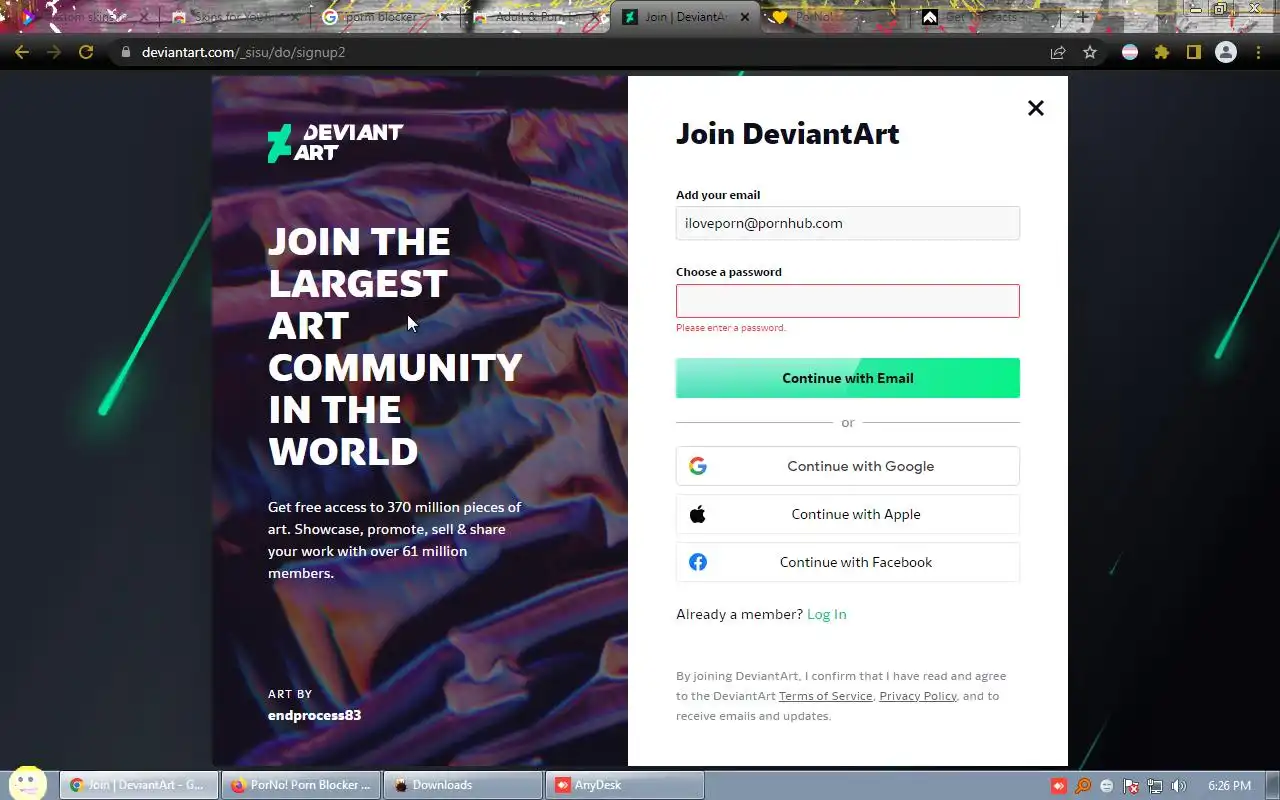Screen dimensions: 1280x800
Task: Open Chrome three-dot menu
Action: [x=1258, y=52]
